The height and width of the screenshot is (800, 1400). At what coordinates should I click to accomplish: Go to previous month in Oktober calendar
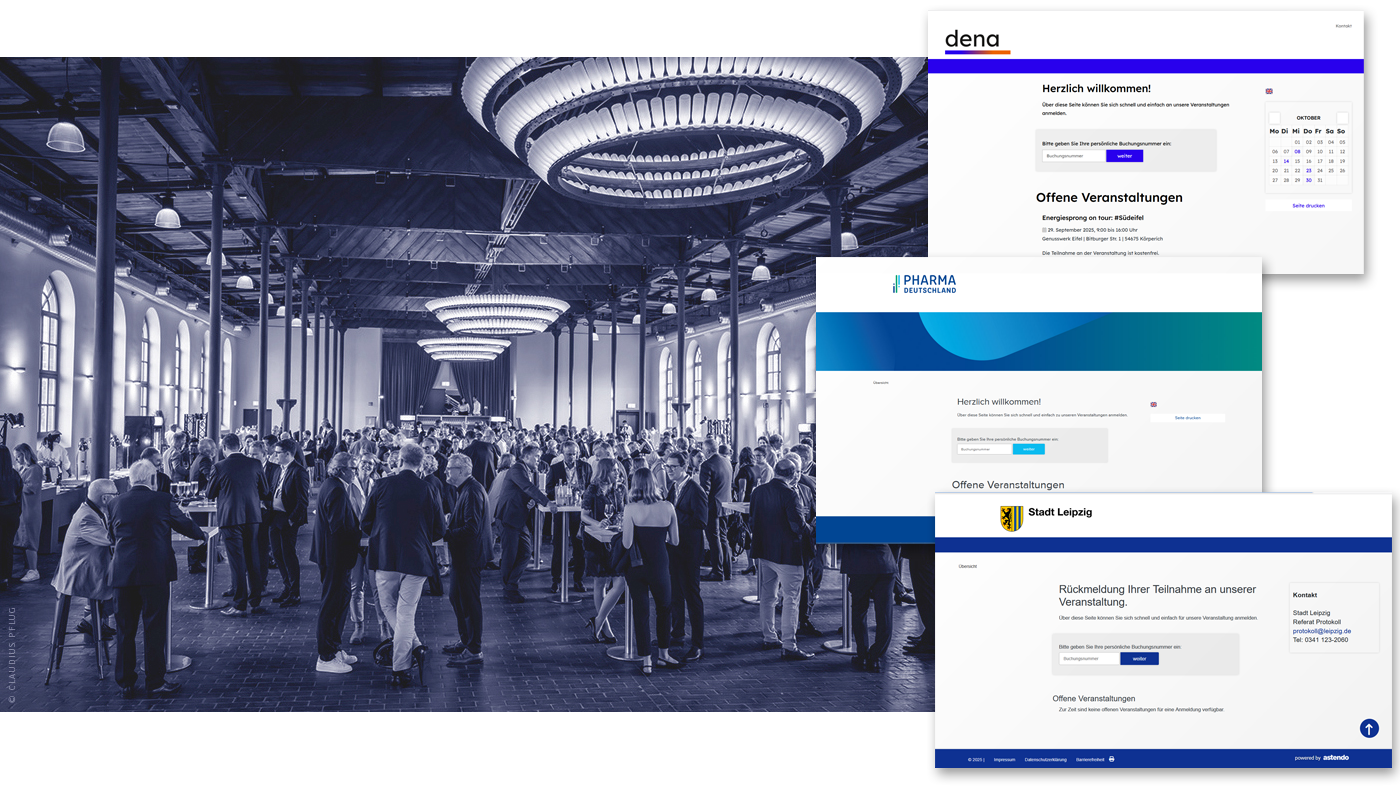tap(1275, 117)
